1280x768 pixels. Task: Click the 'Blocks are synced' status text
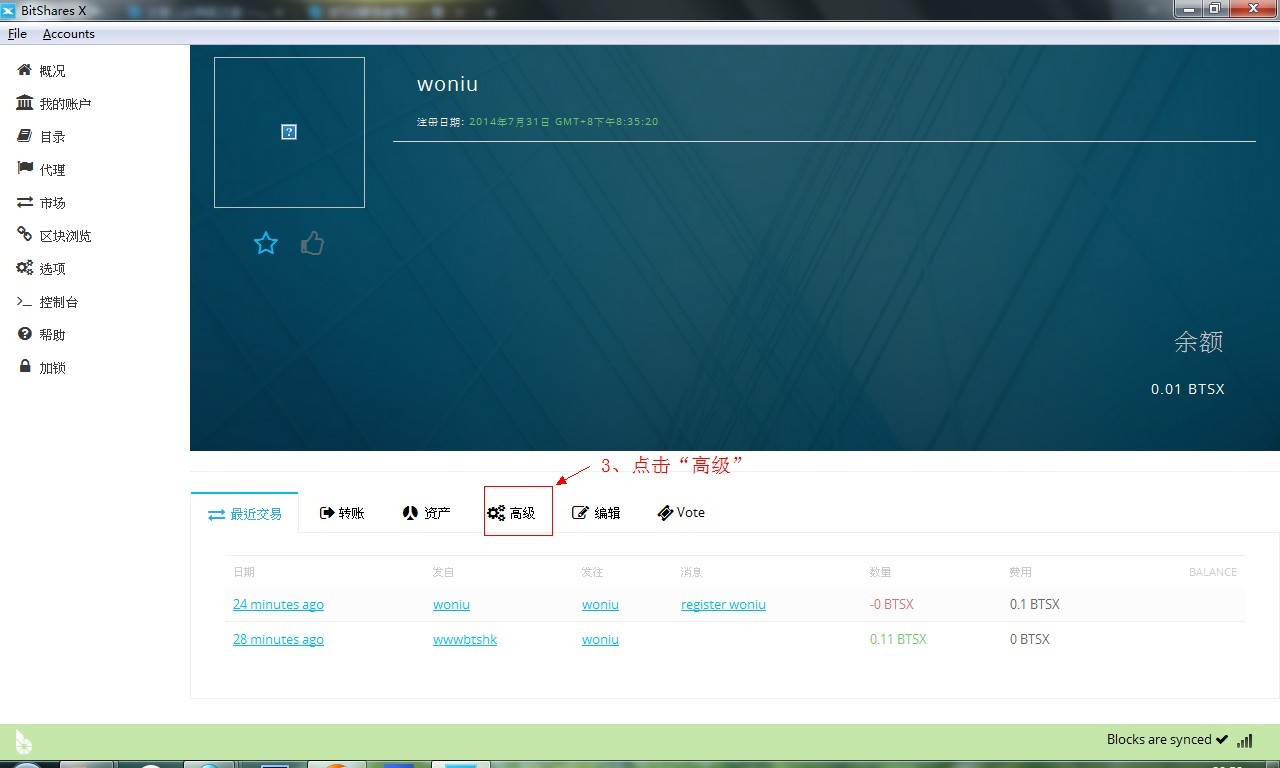[x=1159, y=740]
